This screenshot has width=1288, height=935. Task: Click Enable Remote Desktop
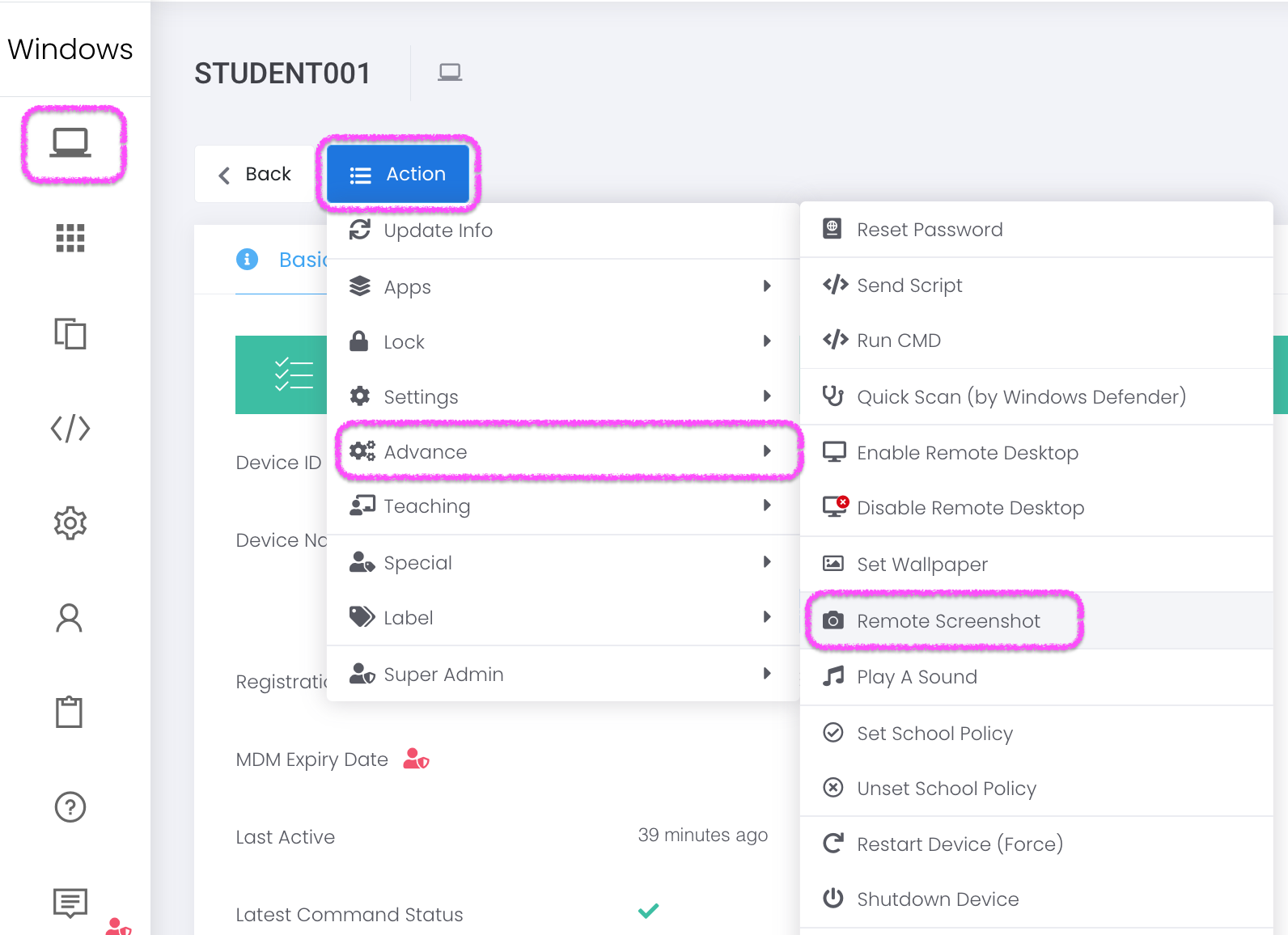pyautogui.click(x=1036, y=453)
